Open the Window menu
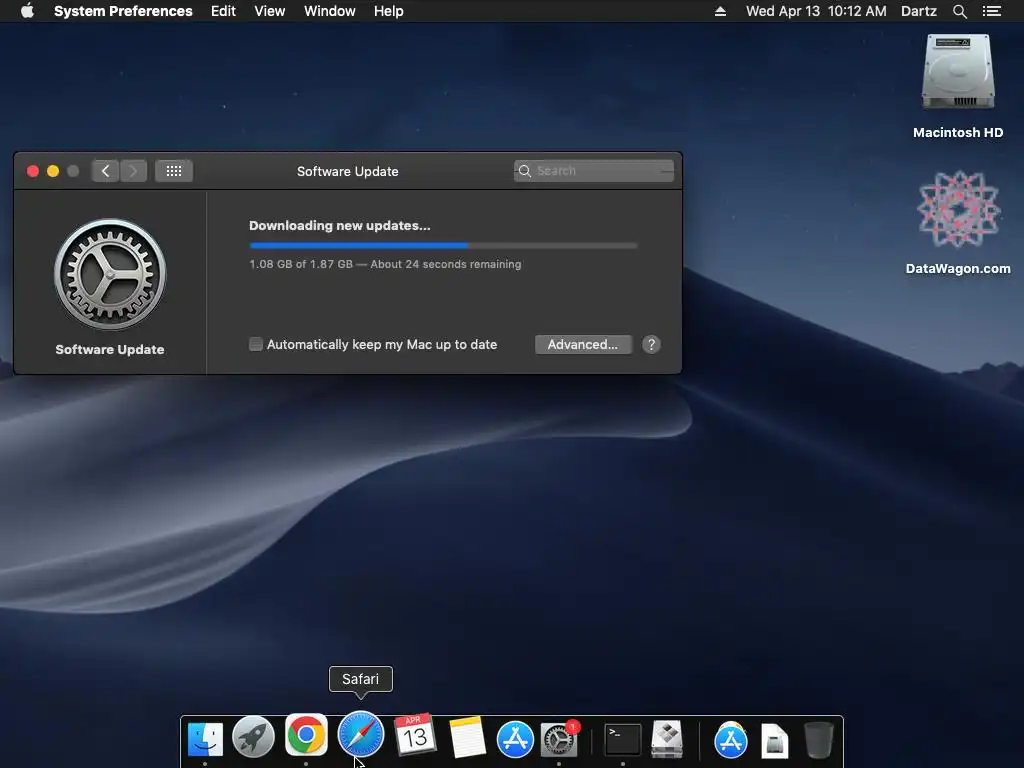The image size is (1024, 768). [330, 11]
